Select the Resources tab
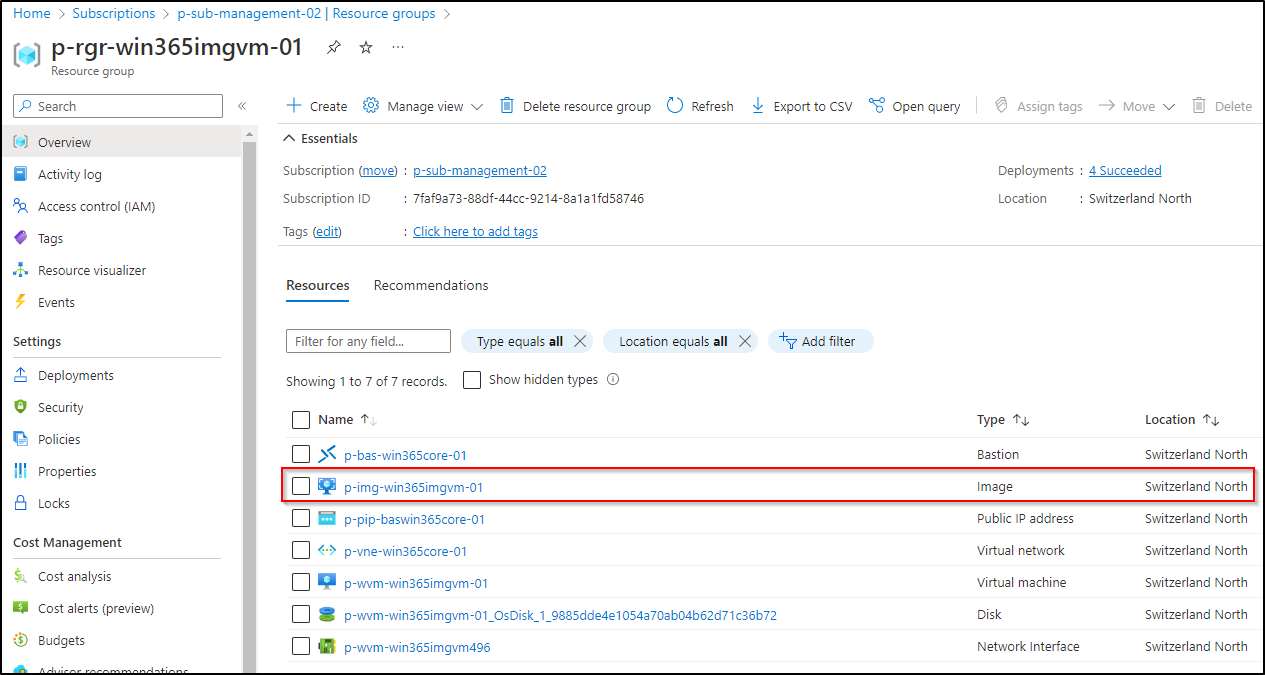The width and height of the screenshot is (1265, 675). click(x=318, y=286)
